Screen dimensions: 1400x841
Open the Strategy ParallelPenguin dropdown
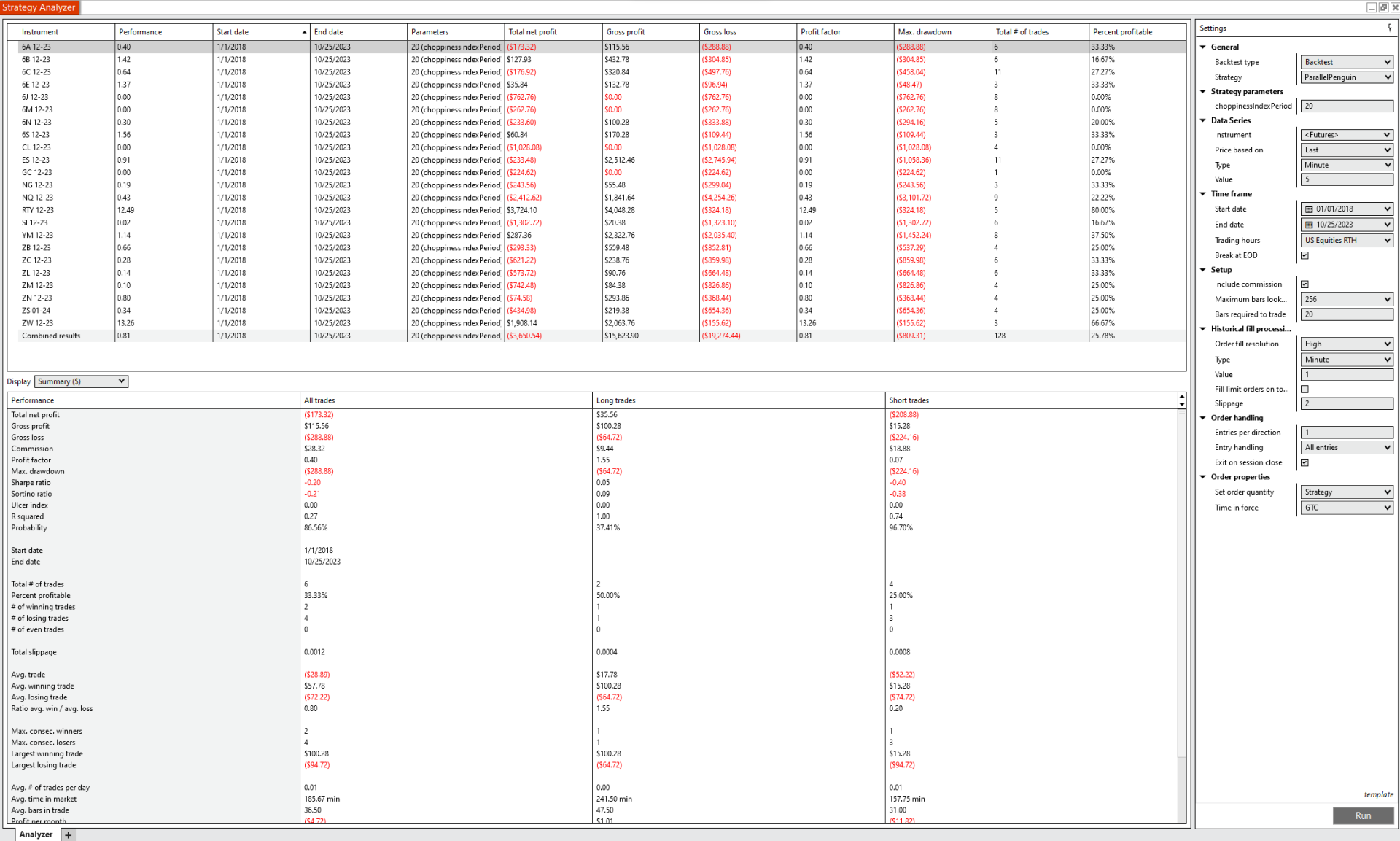pyautogui.click(x=1346, y=77)
